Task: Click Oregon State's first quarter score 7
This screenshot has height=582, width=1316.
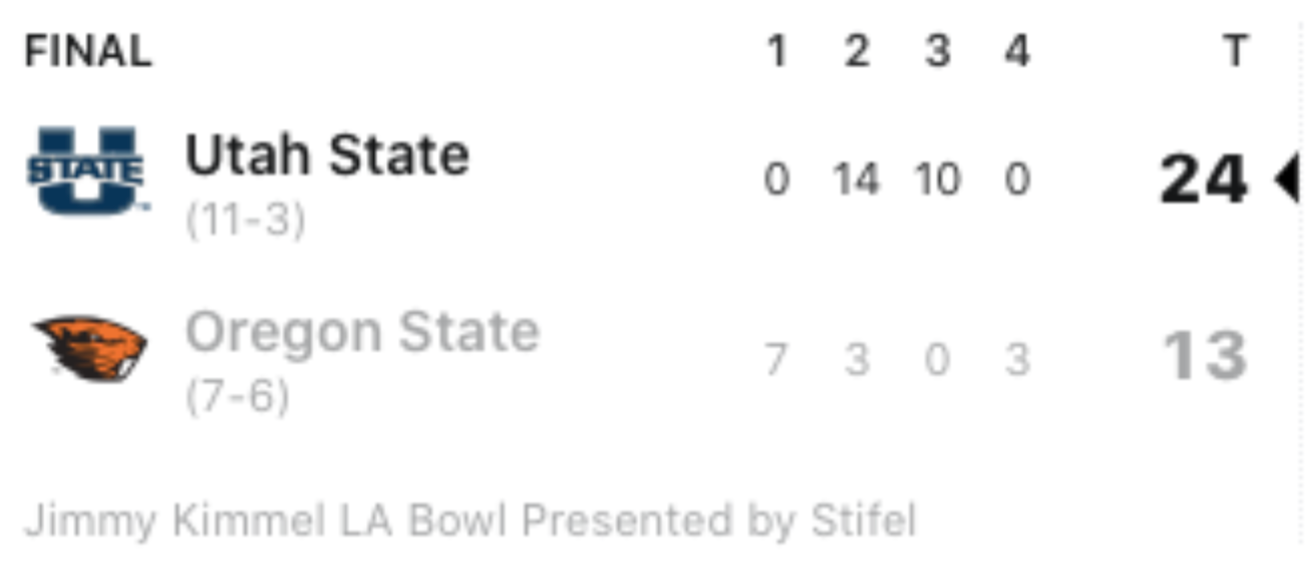Action: 776,358
